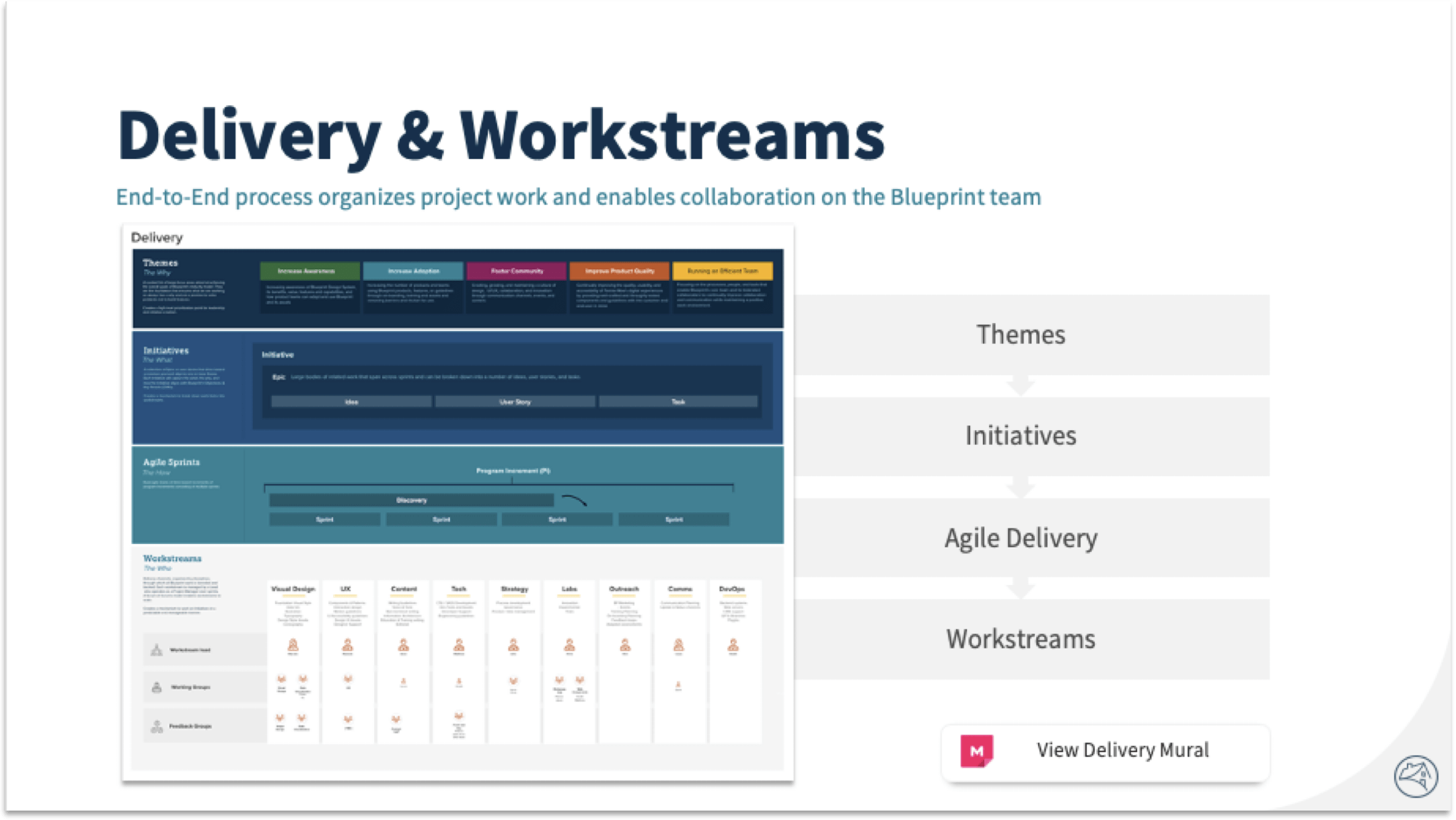The image size is (1456, 820).
Task: Click the Visual Design workstream lead person icon
Action: click(x=293, y=646)
